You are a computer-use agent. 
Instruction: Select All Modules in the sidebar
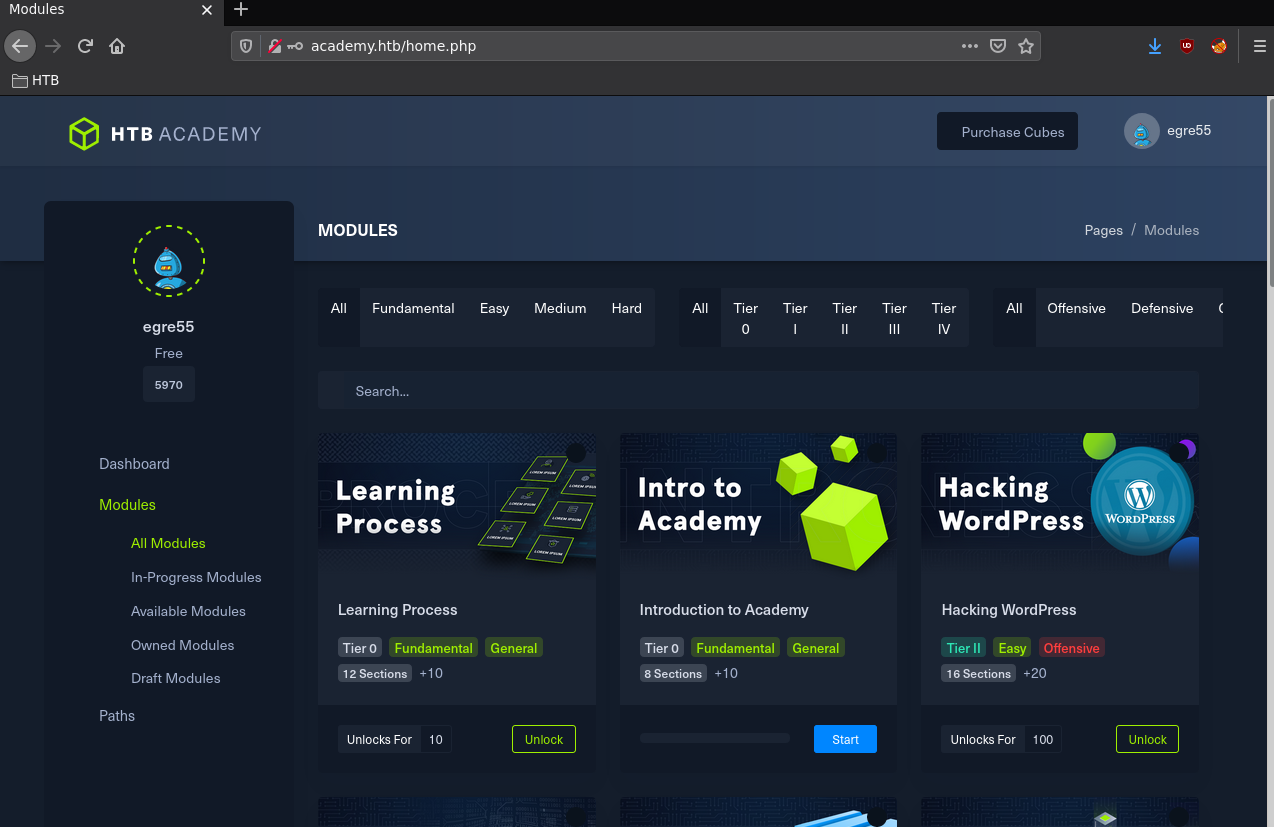tap(168, 543)
